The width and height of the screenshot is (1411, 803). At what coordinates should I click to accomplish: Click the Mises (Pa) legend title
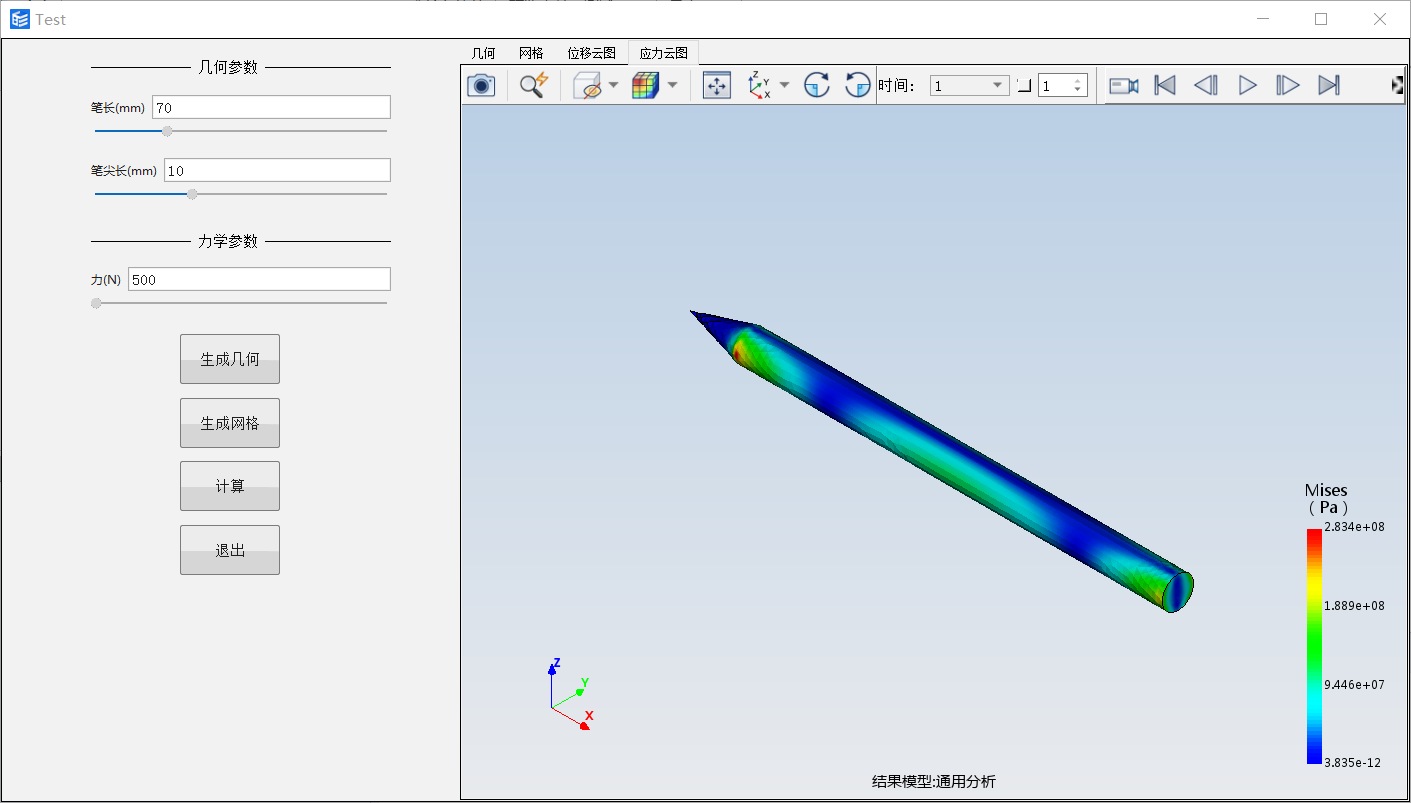(x=1326, y=498)
